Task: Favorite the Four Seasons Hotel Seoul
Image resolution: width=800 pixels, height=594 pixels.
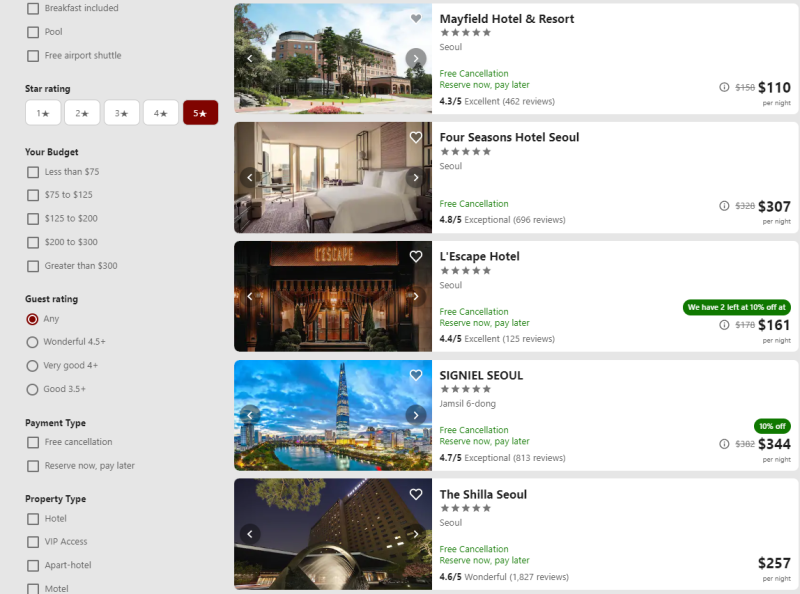Action: click(416, 137)
